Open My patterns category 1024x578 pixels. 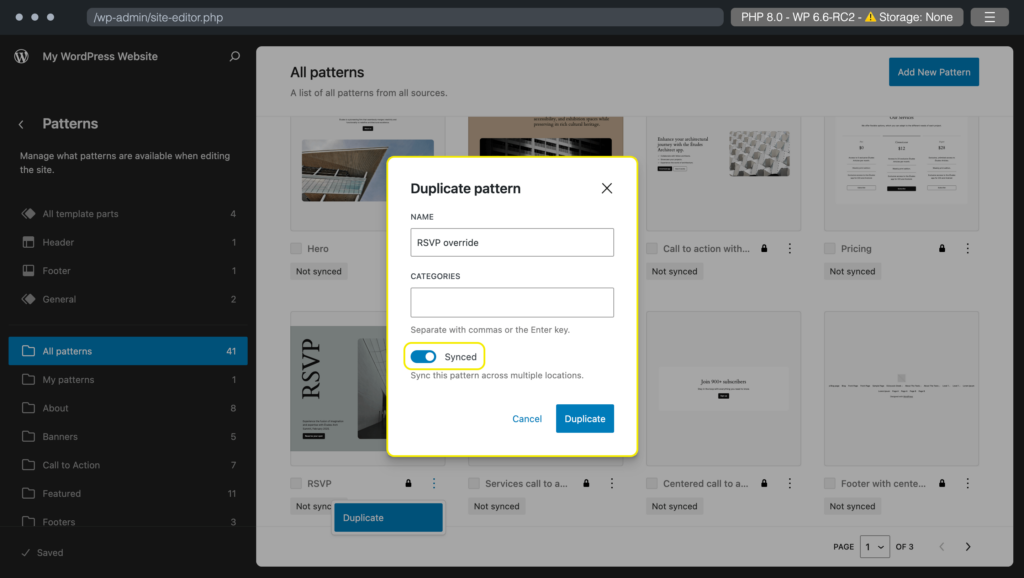point(128,379)
